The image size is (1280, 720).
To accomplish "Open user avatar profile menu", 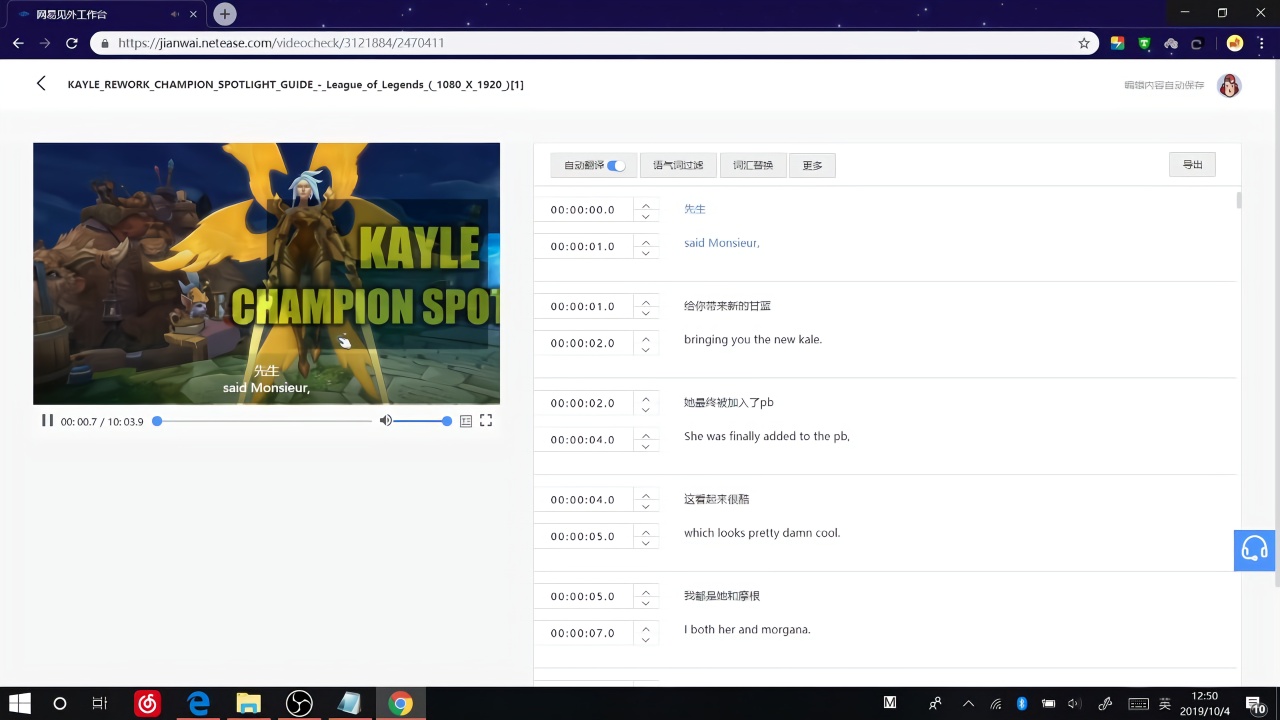I will coord(1229,85).
